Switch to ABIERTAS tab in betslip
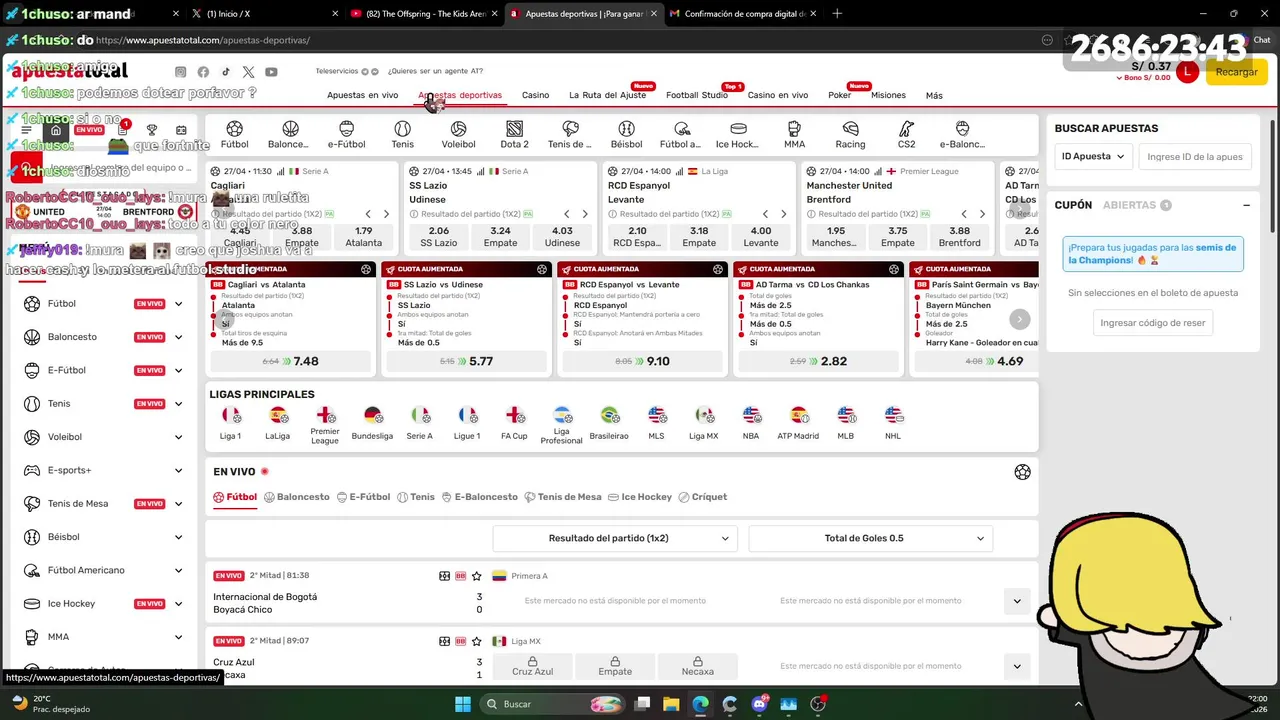 [x=1137, y=205]
